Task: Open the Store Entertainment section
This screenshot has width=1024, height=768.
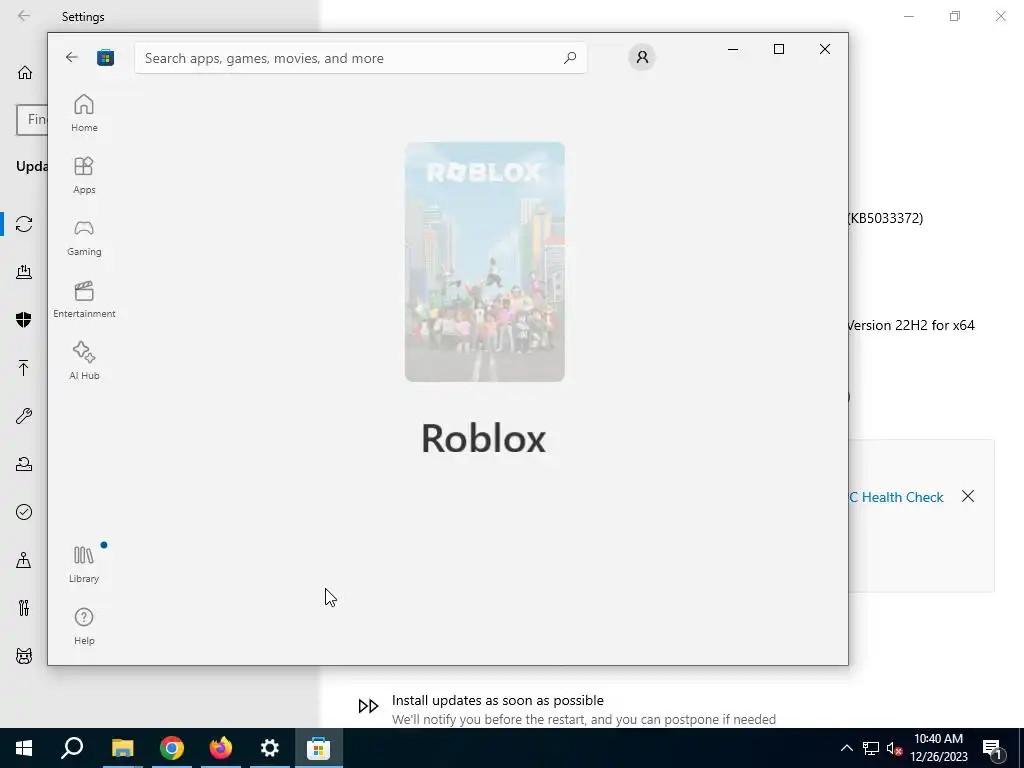Action: tap(84, 299)
